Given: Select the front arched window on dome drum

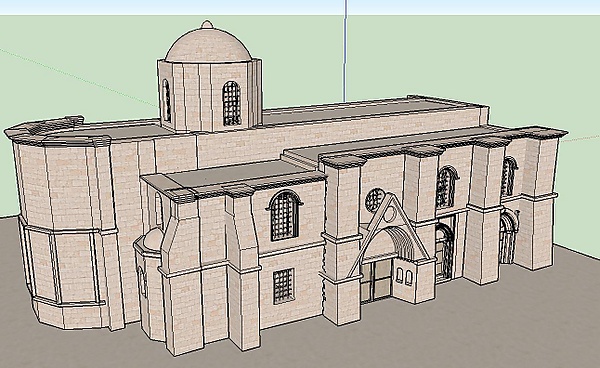Looking at the screenshot, I should 232,103.
